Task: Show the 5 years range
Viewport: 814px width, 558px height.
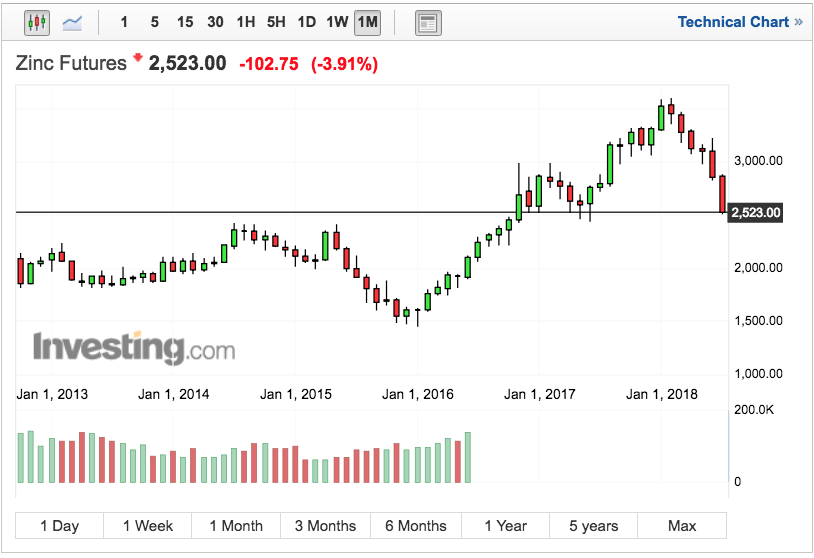Action: (x=593, y=526)
